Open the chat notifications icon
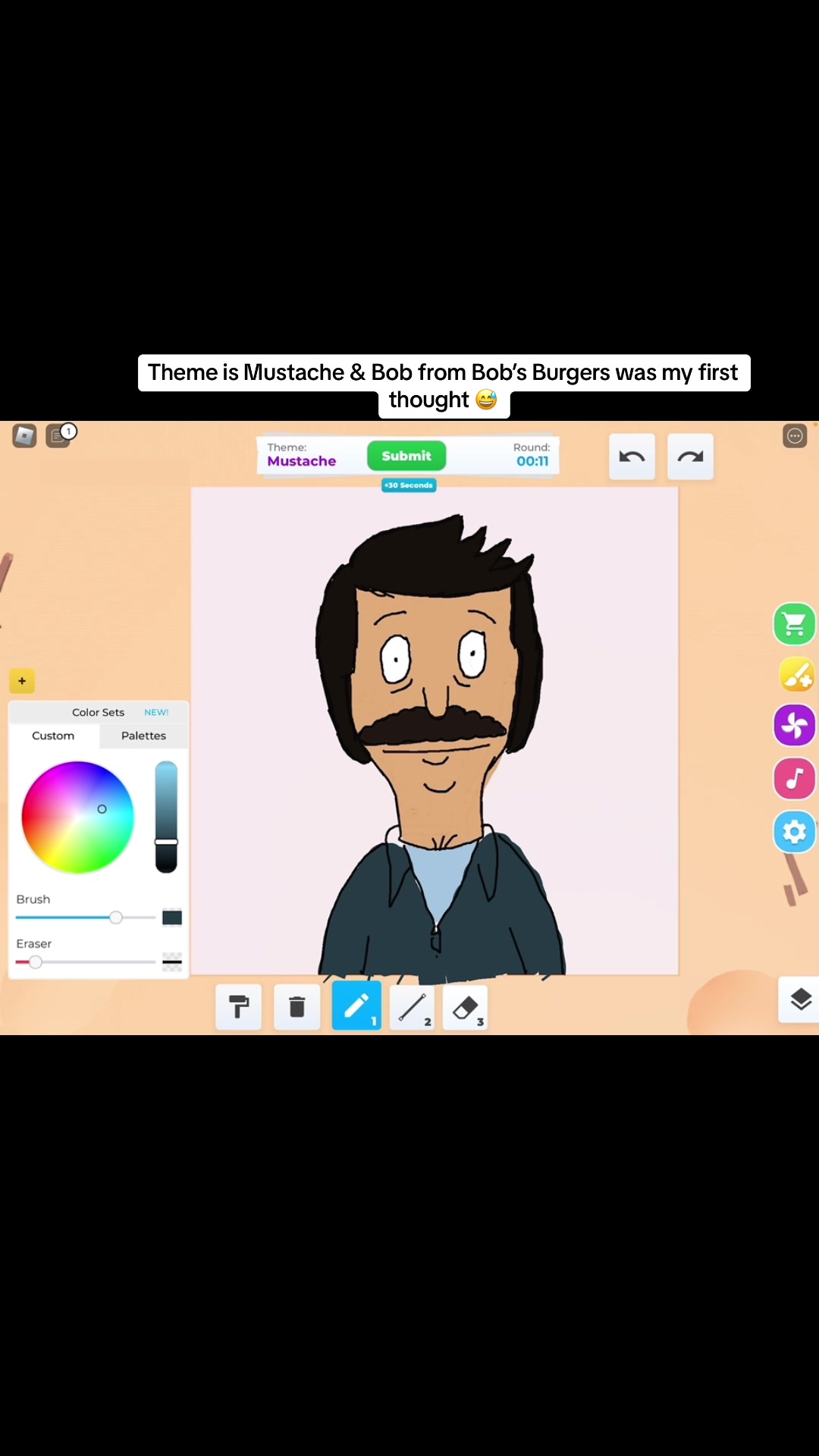The width and height of the screenshot is (819, 1456). [59, 435]
